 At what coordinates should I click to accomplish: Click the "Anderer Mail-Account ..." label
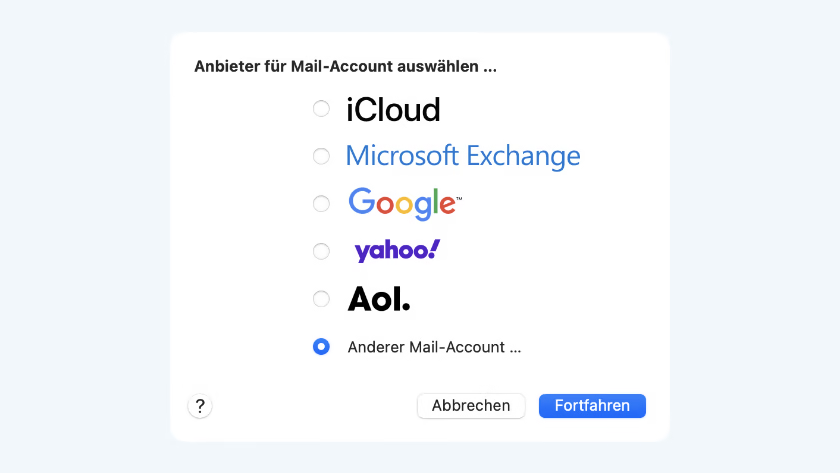click(x=434, y=348)
